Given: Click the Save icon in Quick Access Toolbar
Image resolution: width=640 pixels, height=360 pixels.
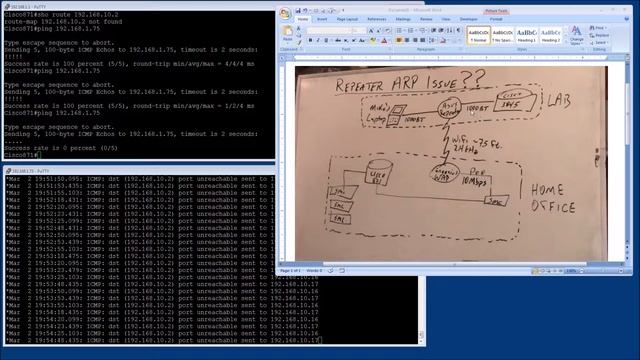Looking at the screenshot, I should tap(298, 11).
